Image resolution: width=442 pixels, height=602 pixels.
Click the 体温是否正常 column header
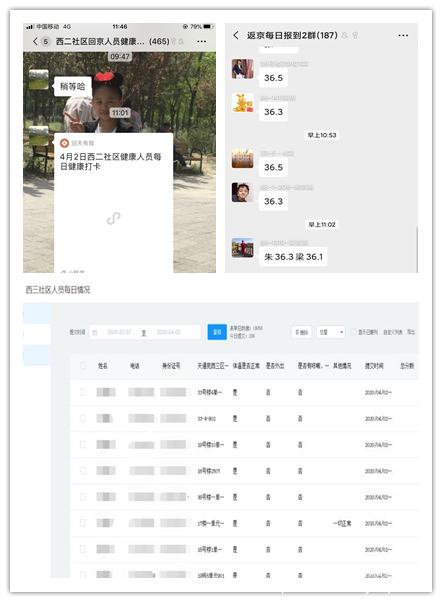[246, 366]
